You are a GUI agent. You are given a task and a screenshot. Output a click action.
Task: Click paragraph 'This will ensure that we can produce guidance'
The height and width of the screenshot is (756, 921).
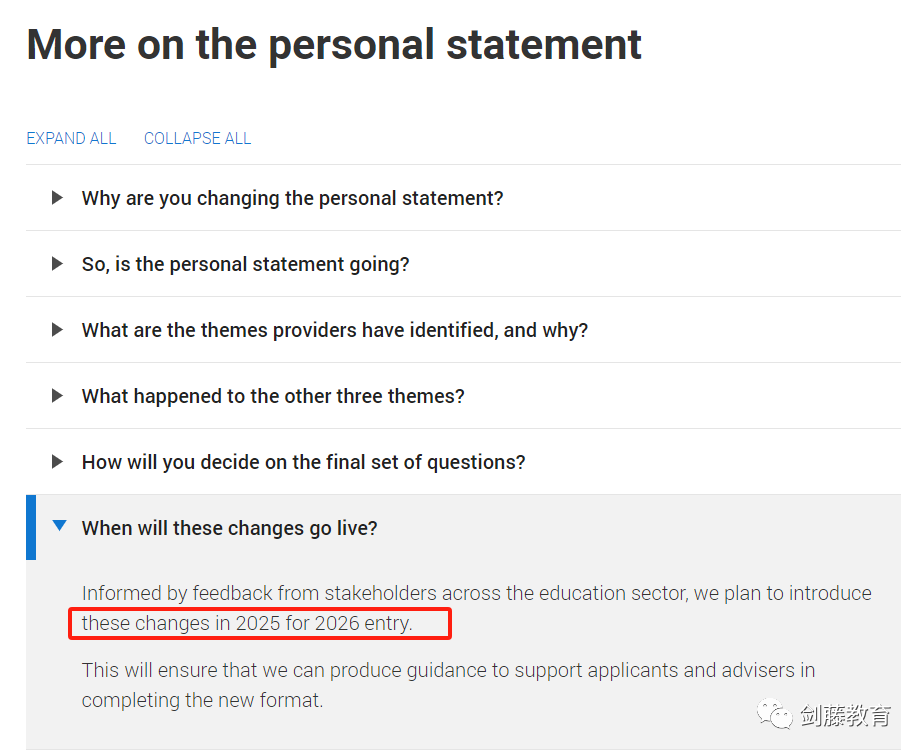pyautogui.click(x=448, y=685)
